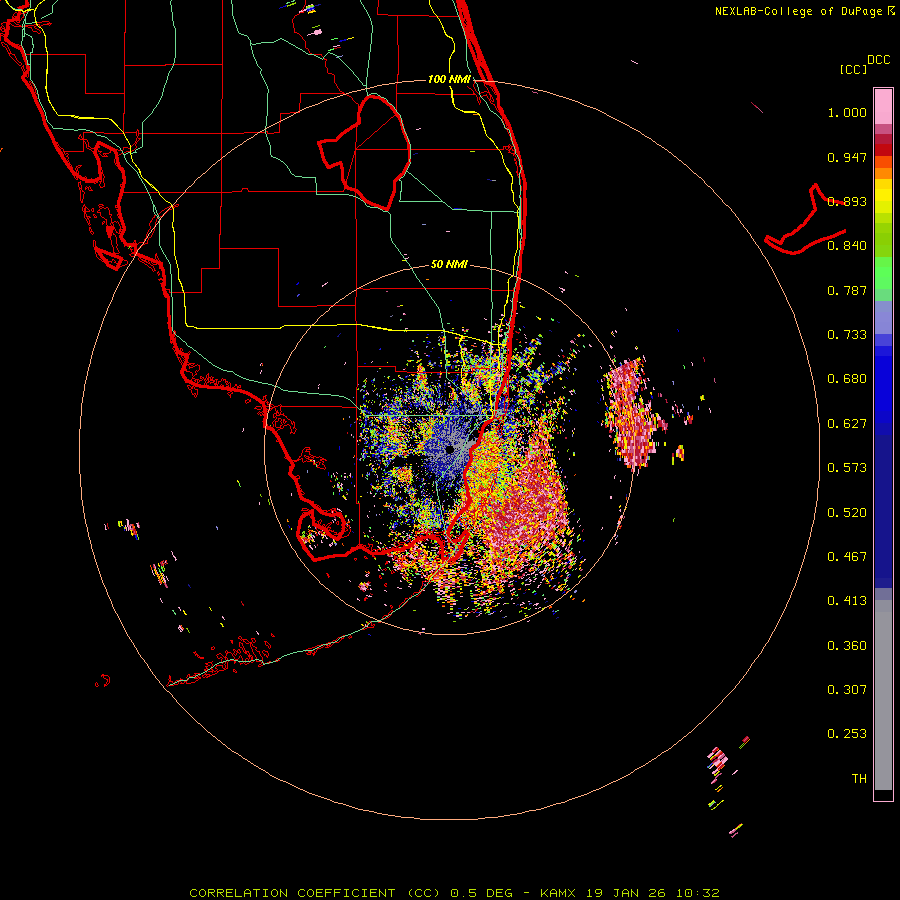Click the 0.360 color scale value
The image size is (900, 900).
tap(847, 646)
